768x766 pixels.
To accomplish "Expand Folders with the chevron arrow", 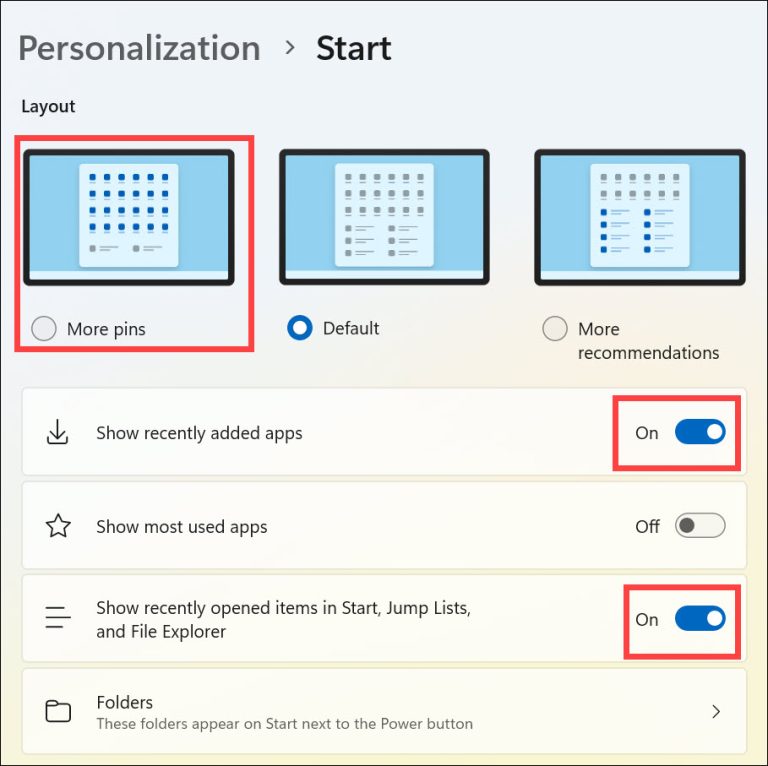I will tap(716, 711).
